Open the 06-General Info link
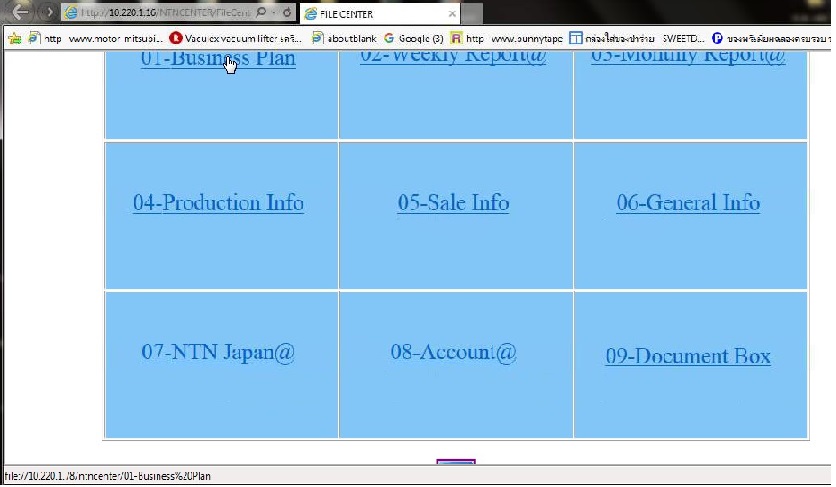The image size is (836, 487). click(x=688, y=203)
